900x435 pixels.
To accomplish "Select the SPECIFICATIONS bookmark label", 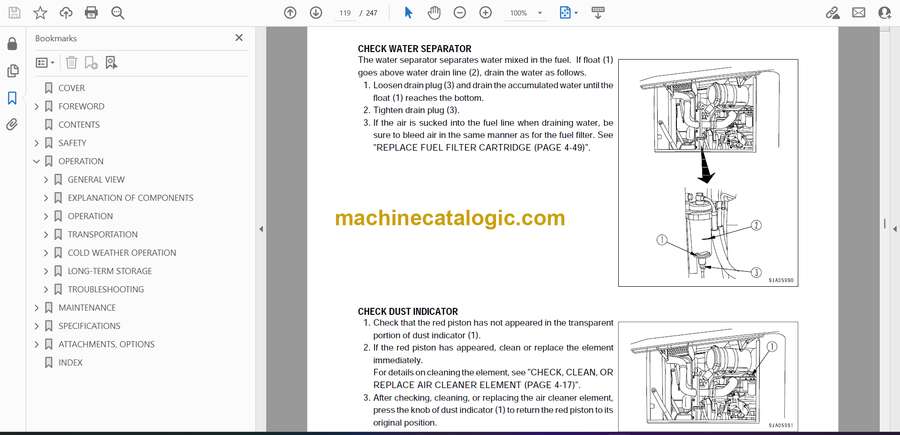I will click(x=89, y=326).
